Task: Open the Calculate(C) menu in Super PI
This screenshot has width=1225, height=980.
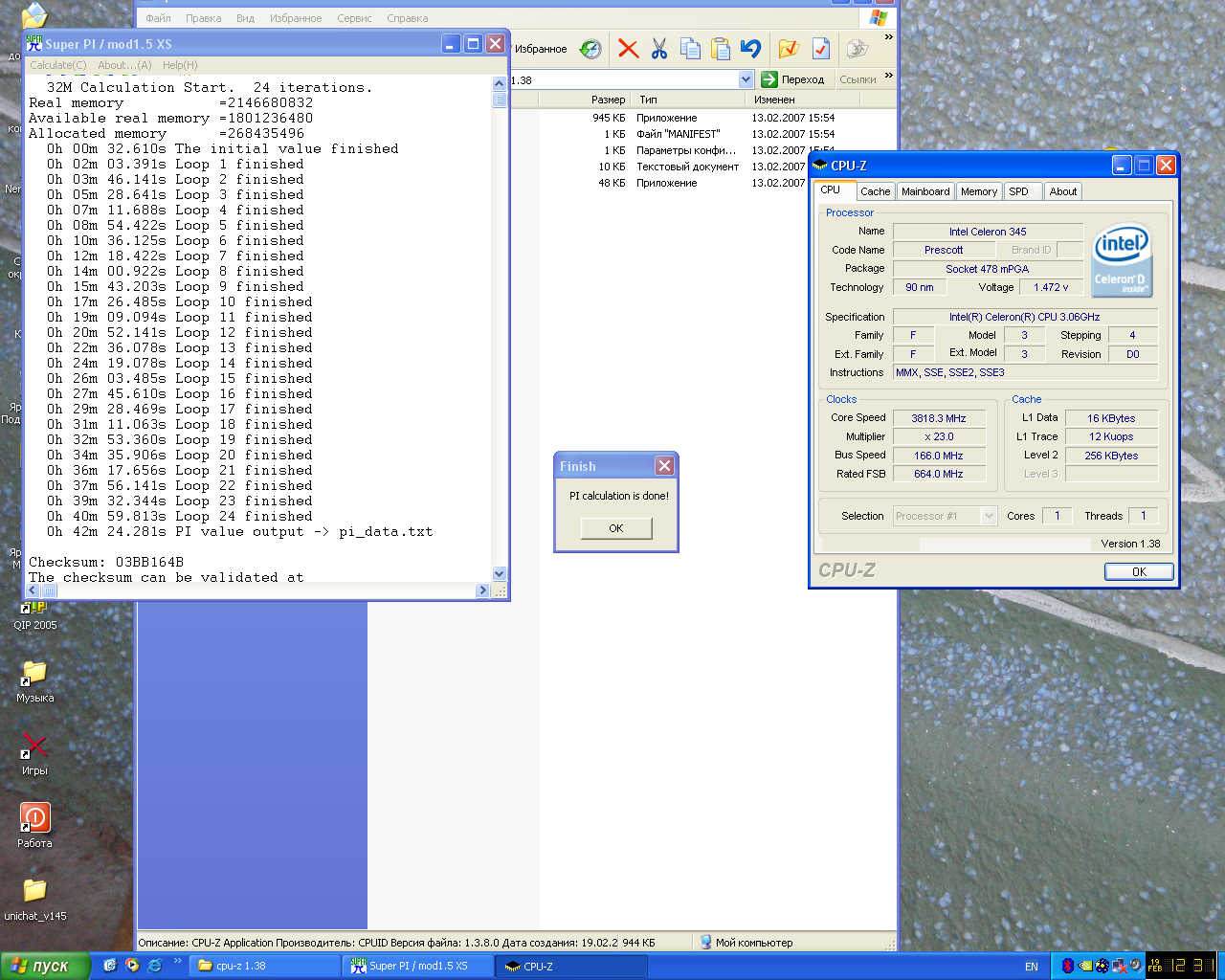Action: point(57,65)
